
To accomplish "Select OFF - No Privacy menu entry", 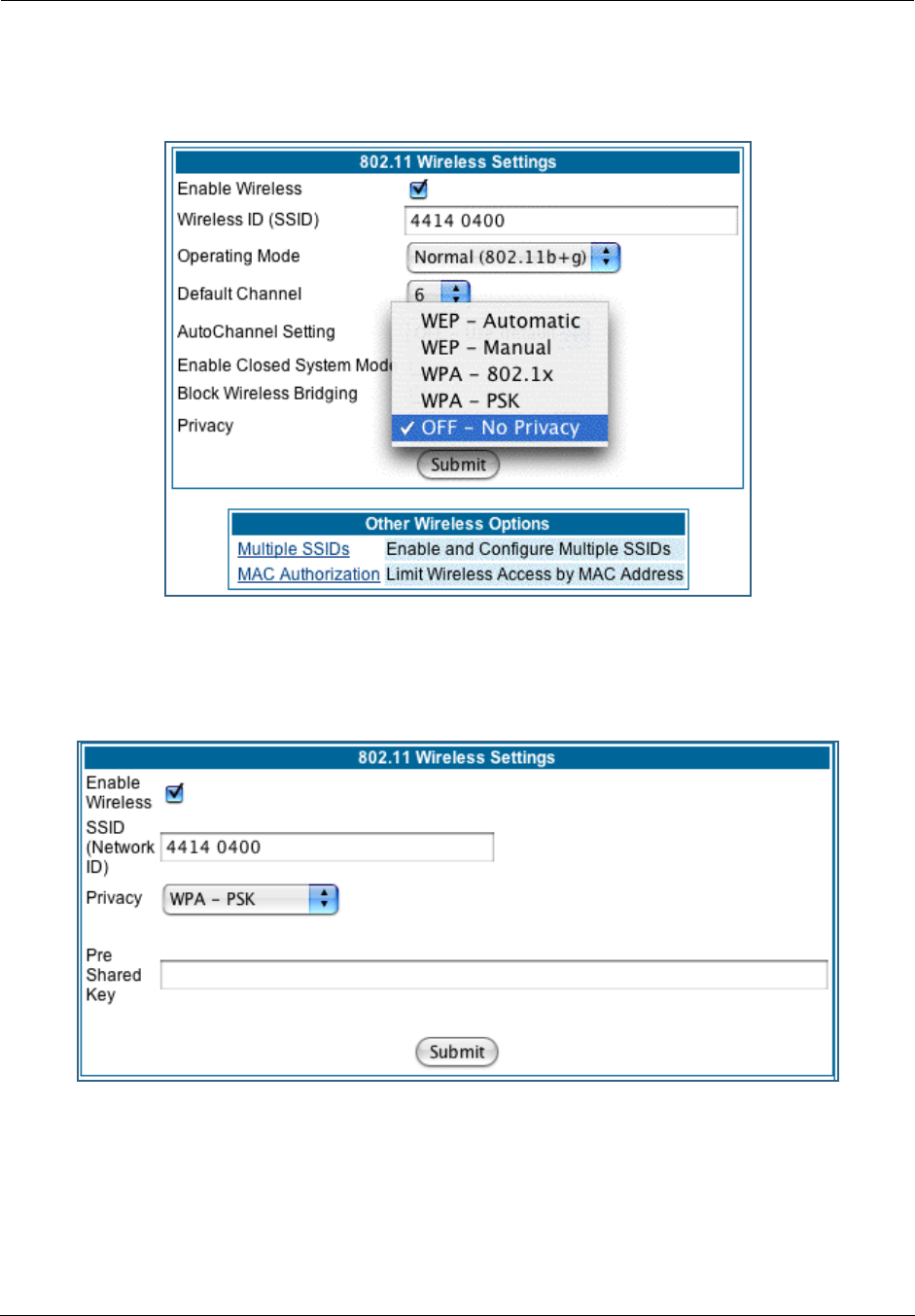I will [x=500, y=428].
